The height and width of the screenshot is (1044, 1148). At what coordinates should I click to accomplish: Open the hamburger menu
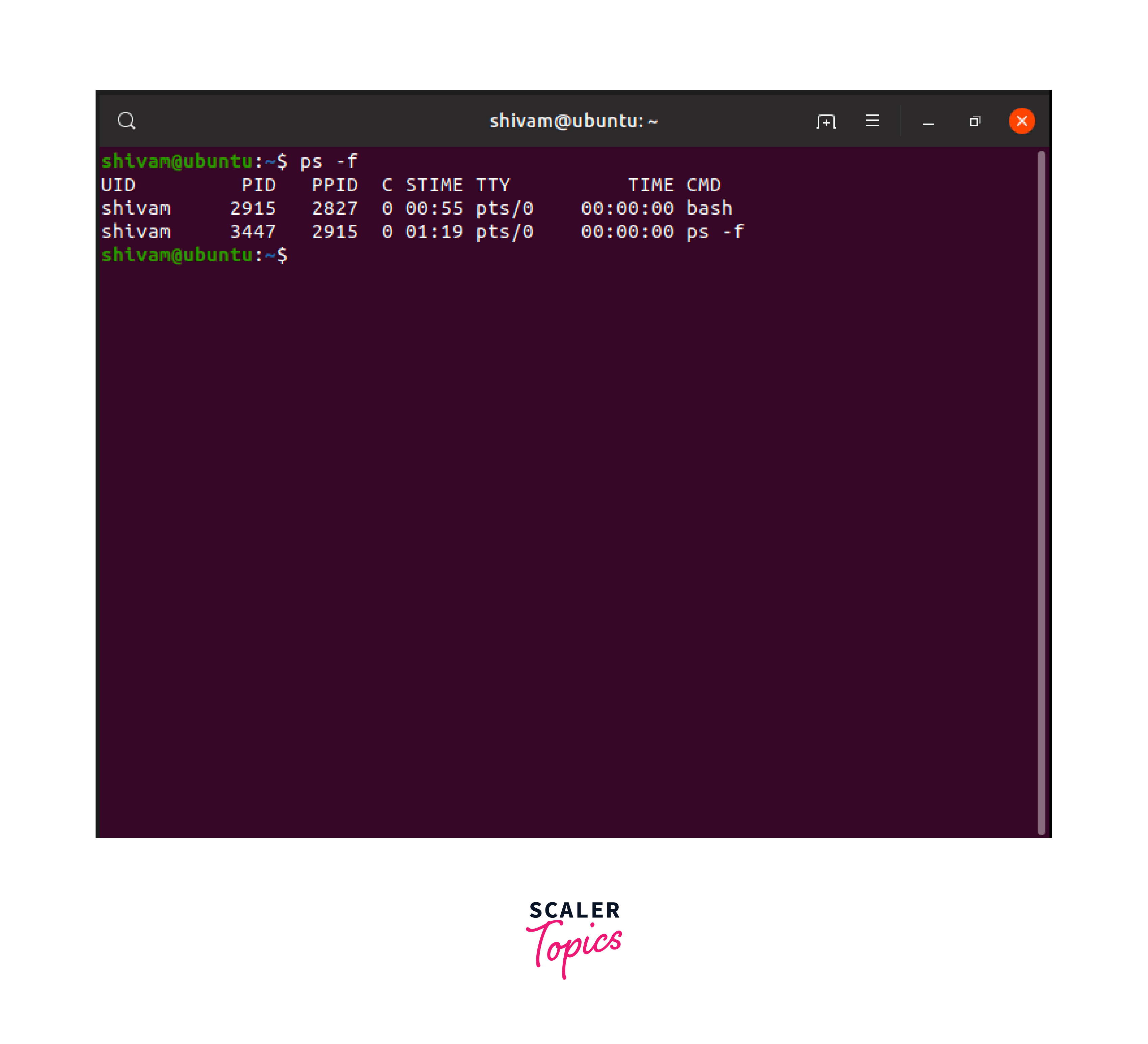click(x=872, y=121)
